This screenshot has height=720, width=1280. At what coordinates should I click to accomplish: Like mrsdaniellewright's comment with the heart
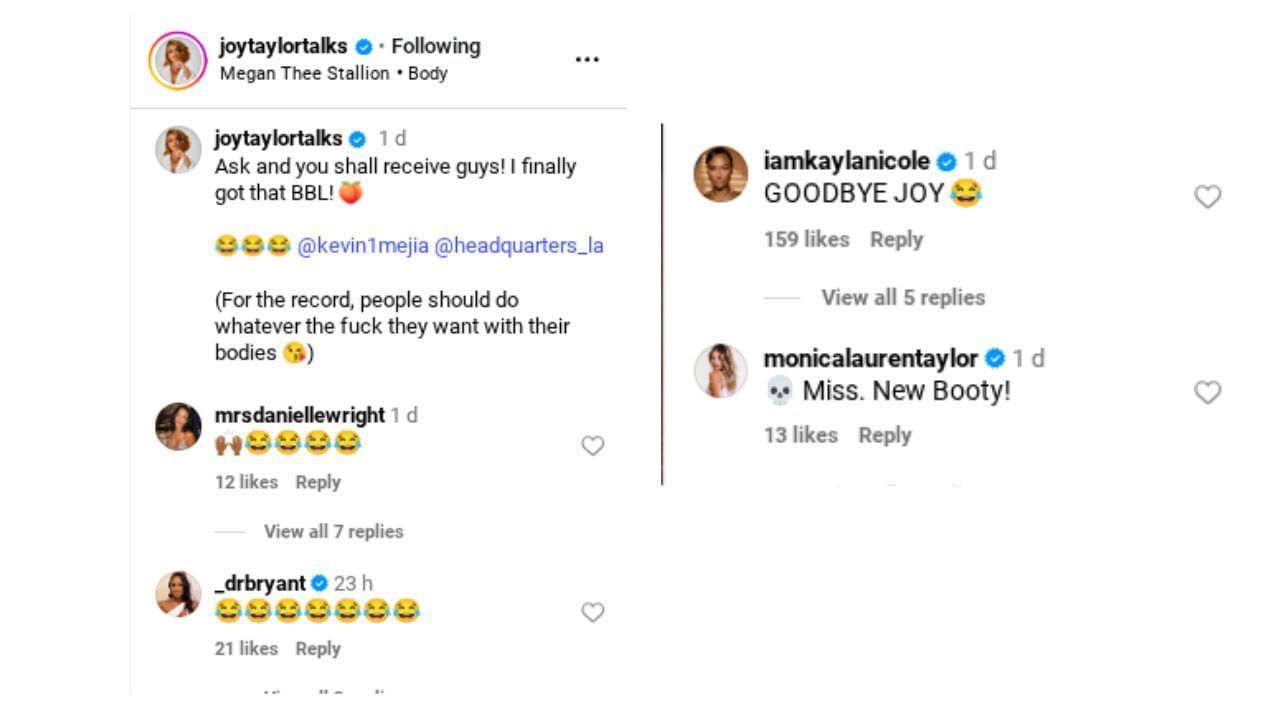click(593, 446)
